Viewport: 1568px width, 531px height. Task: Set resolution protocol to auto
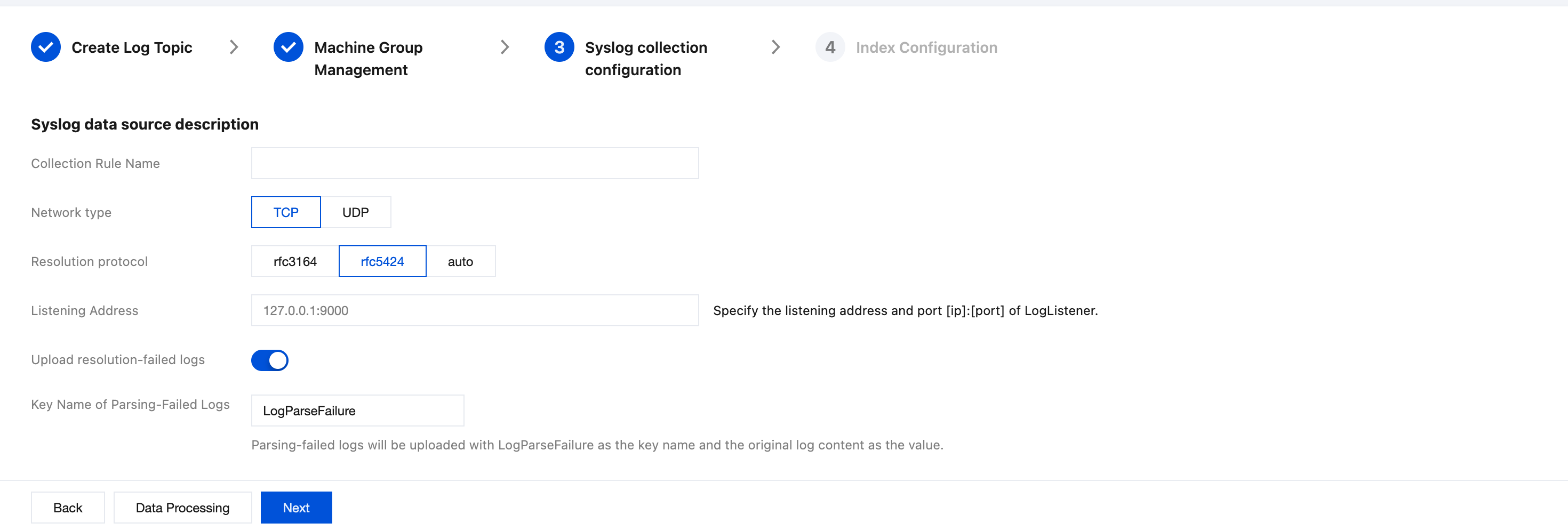(460, 262)
